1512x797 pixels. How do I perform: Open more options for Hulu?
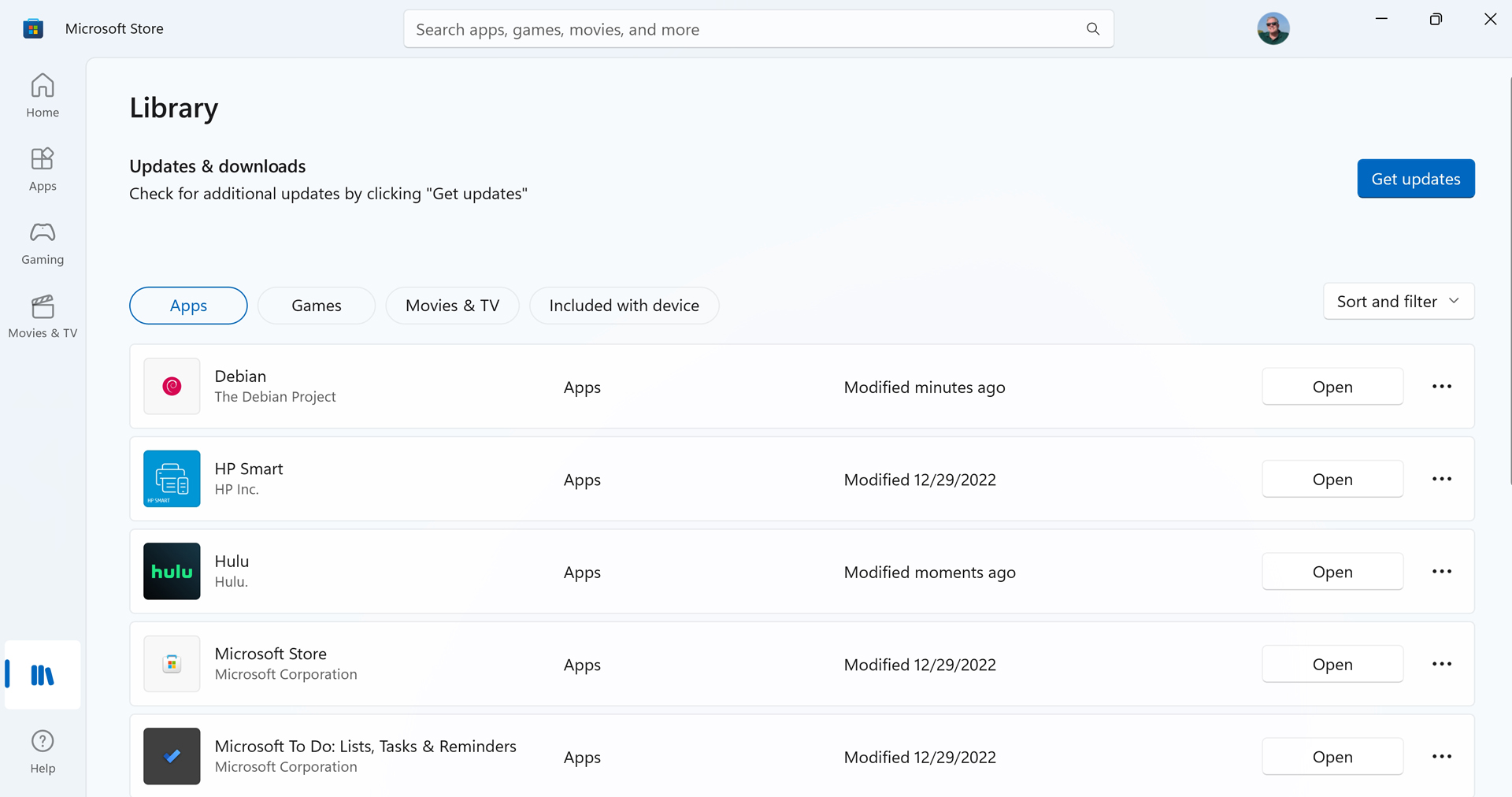1441,572
